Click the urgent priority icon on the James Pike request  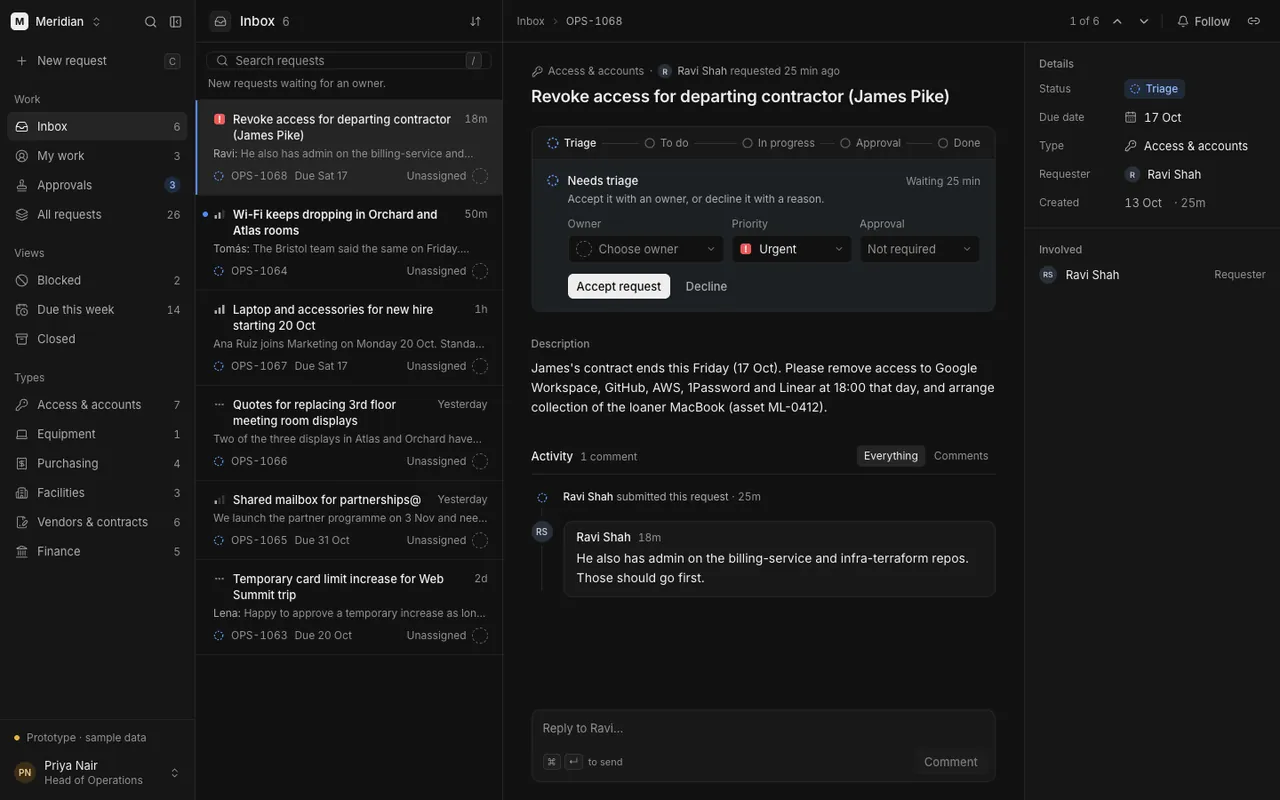(x=219, y=119)
